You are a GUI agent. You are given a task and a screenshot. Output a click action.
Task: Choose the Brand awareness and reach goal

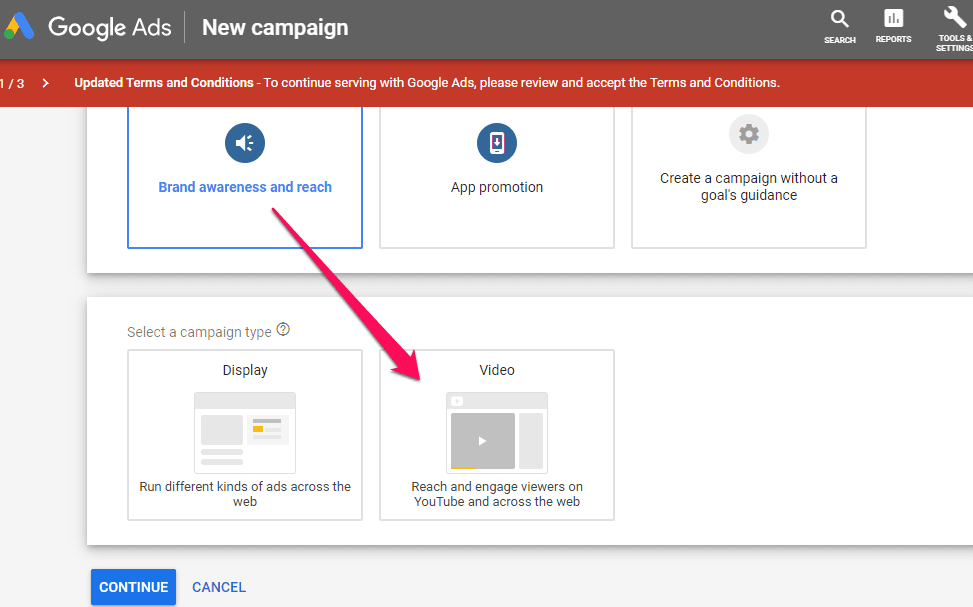244,187
